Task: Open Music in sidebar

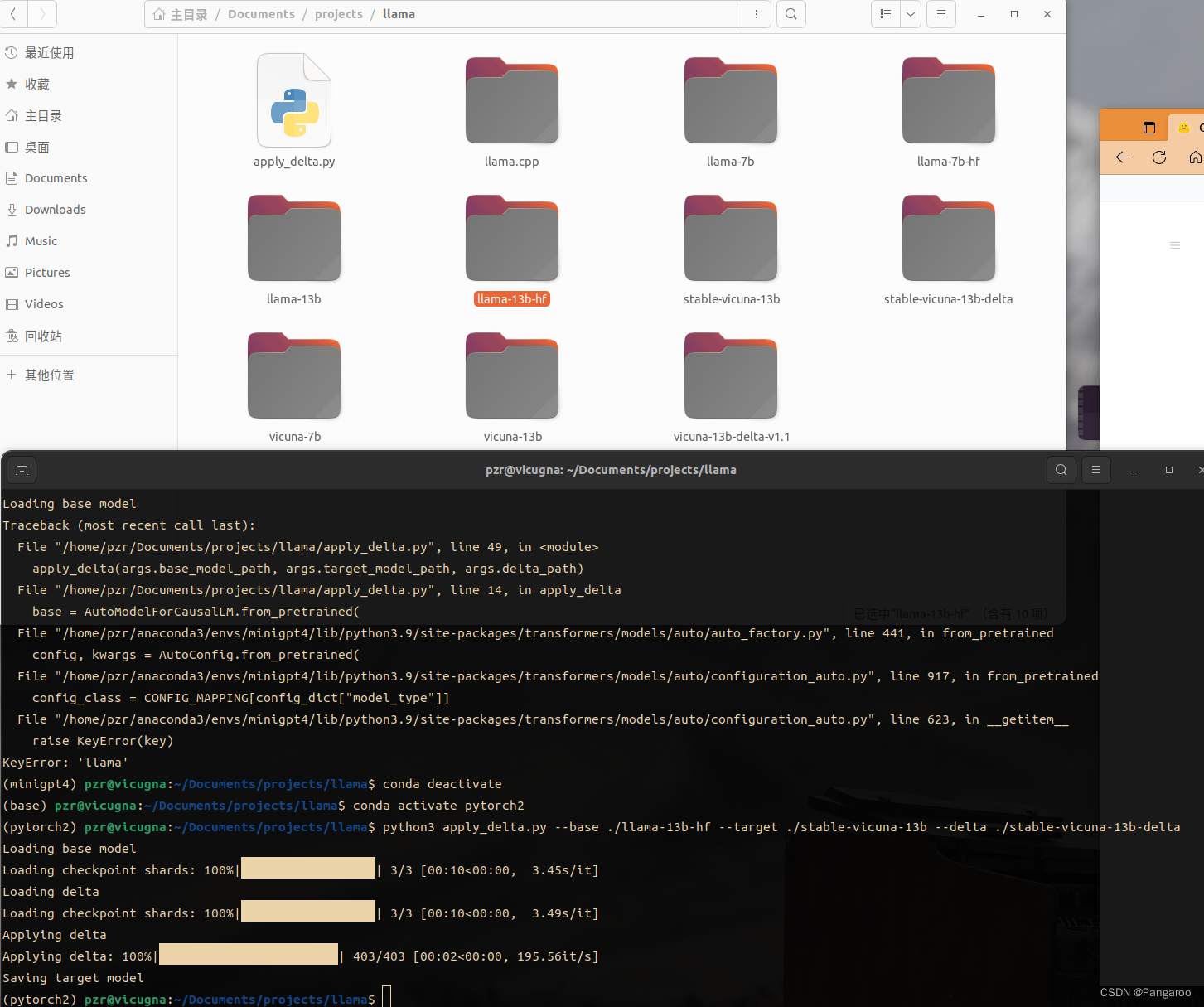Action: (89, 241)
